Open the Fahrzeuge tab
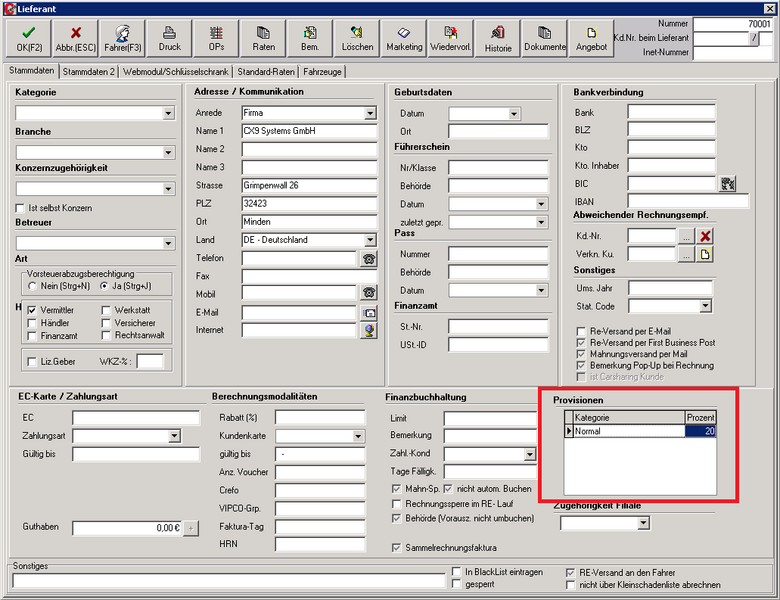The width and height of the screenshot is (780, 600). click(x=325, y=72)
